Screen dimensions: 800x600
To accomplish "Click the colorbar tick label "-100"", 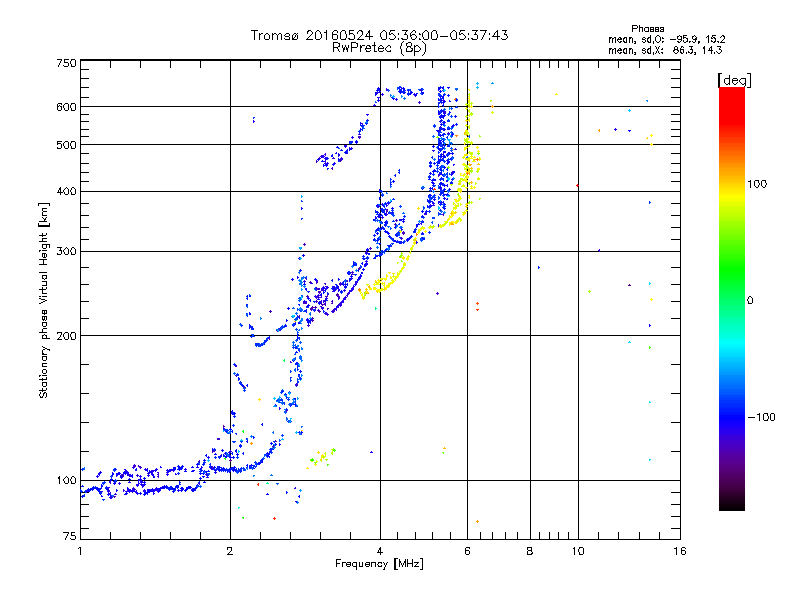I will (x=761, y=417).
